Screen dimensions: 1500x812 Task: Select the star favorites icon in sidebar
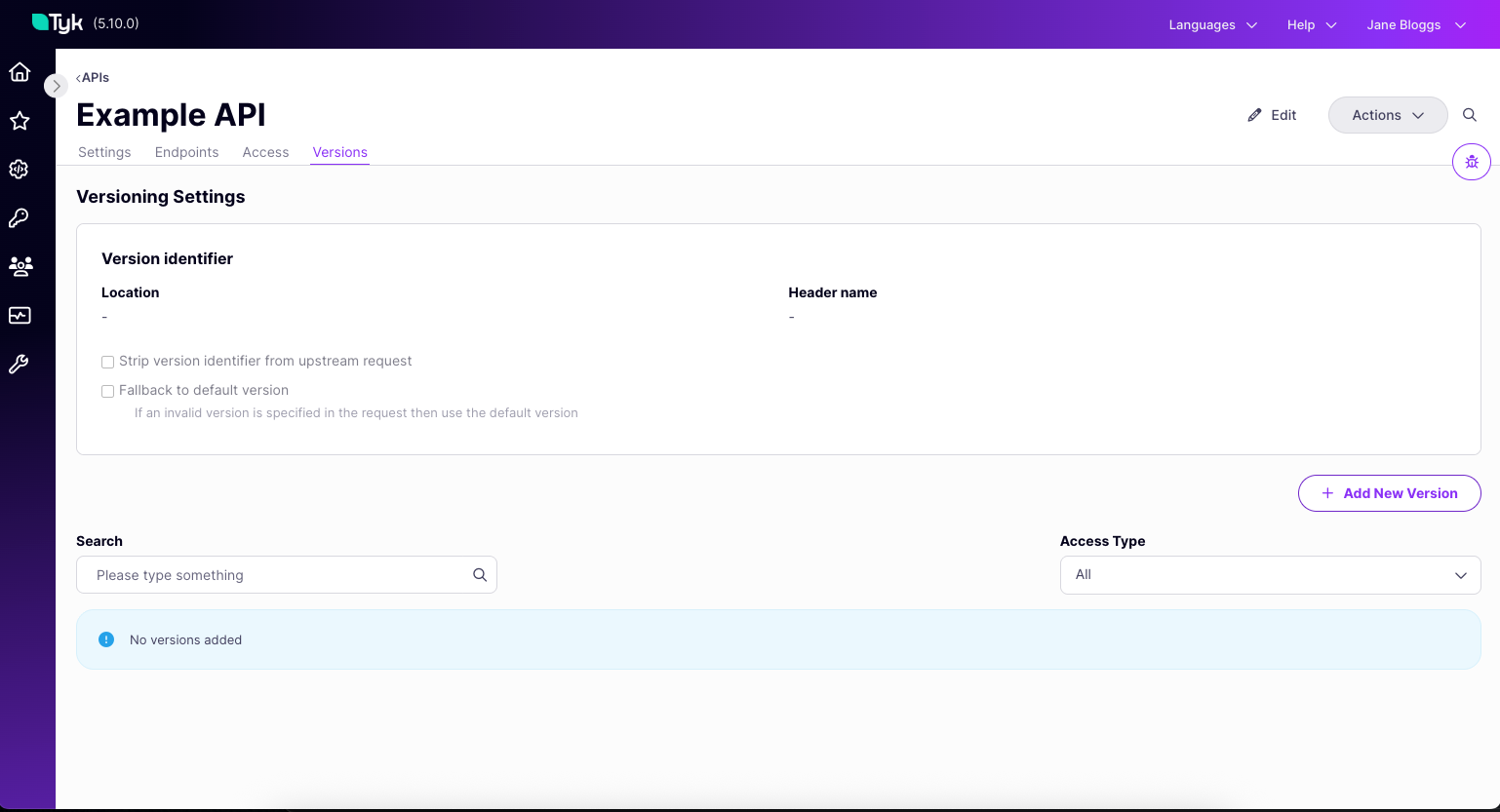click(20, 120)
